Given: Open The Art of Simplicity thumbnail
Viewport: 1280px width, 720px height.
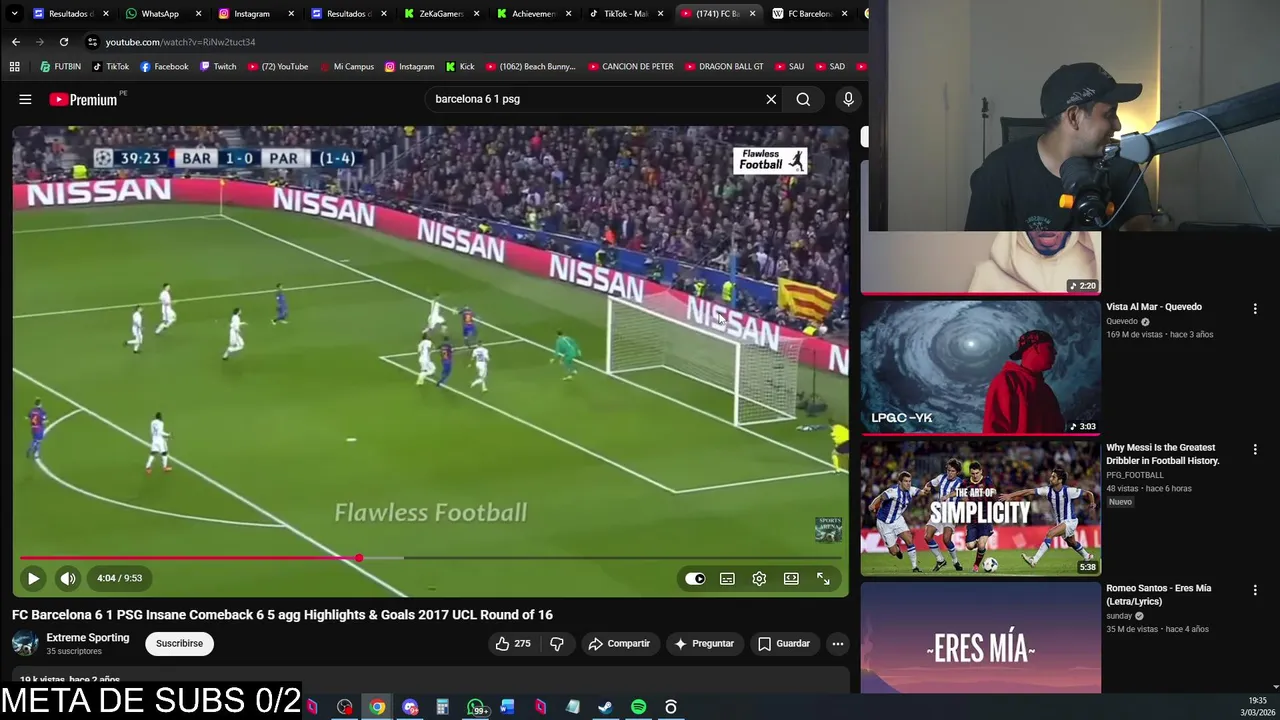Looking at the screenshot, I should click(x=980, y=508).
